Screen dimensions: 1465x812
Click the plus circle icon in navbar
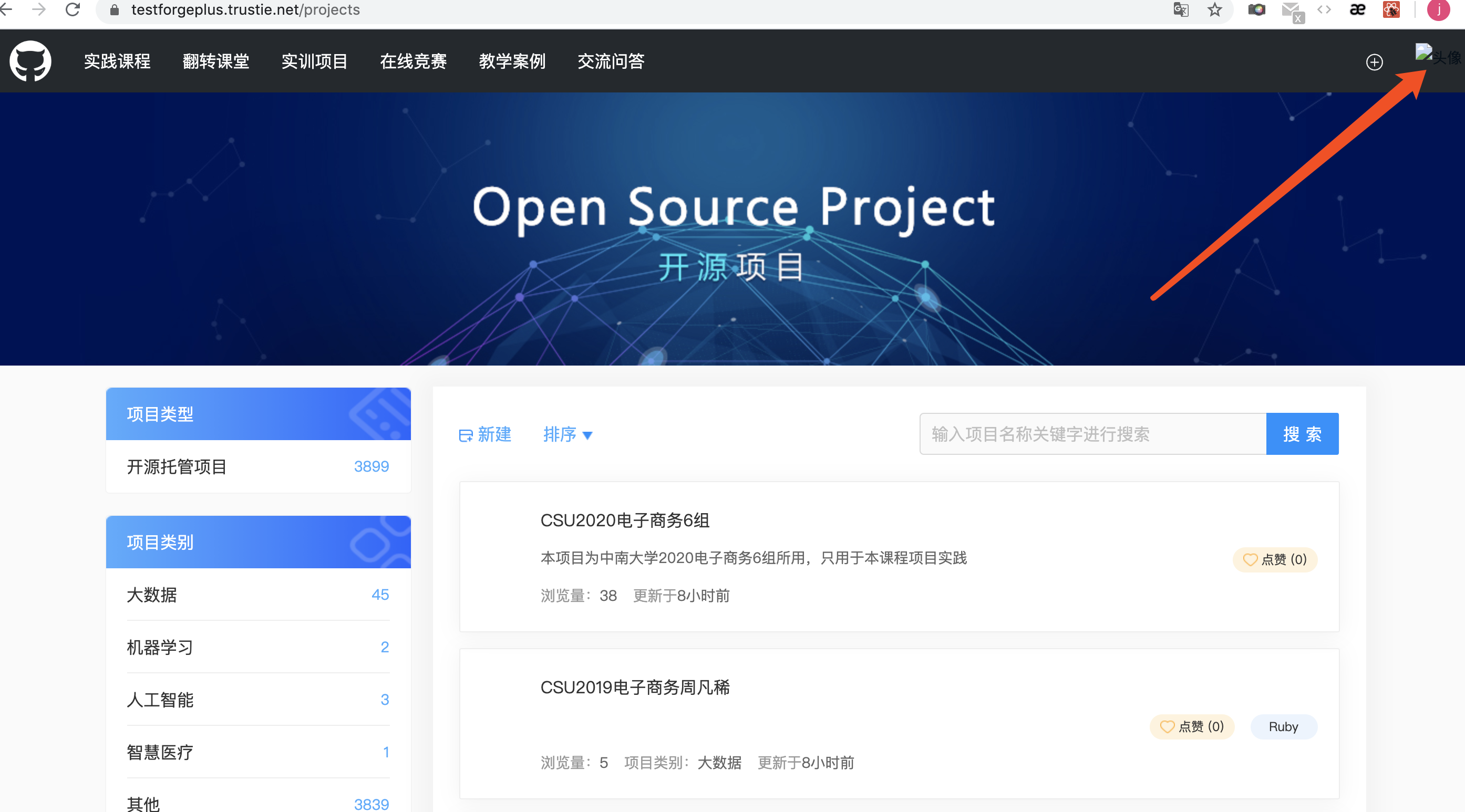(1374, 62)
